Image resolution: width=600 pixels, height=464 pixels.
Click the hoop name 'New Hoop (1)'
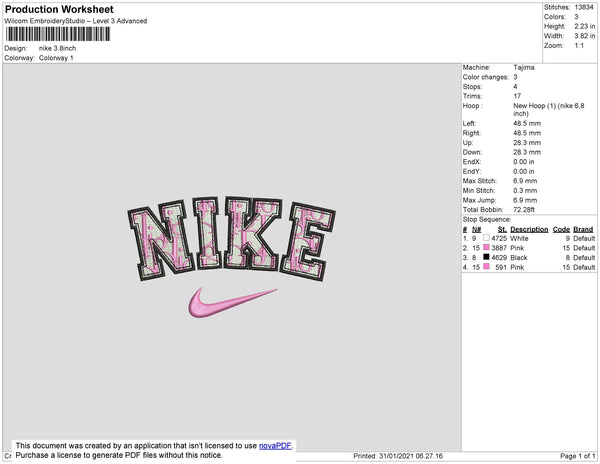pos(535,106)
